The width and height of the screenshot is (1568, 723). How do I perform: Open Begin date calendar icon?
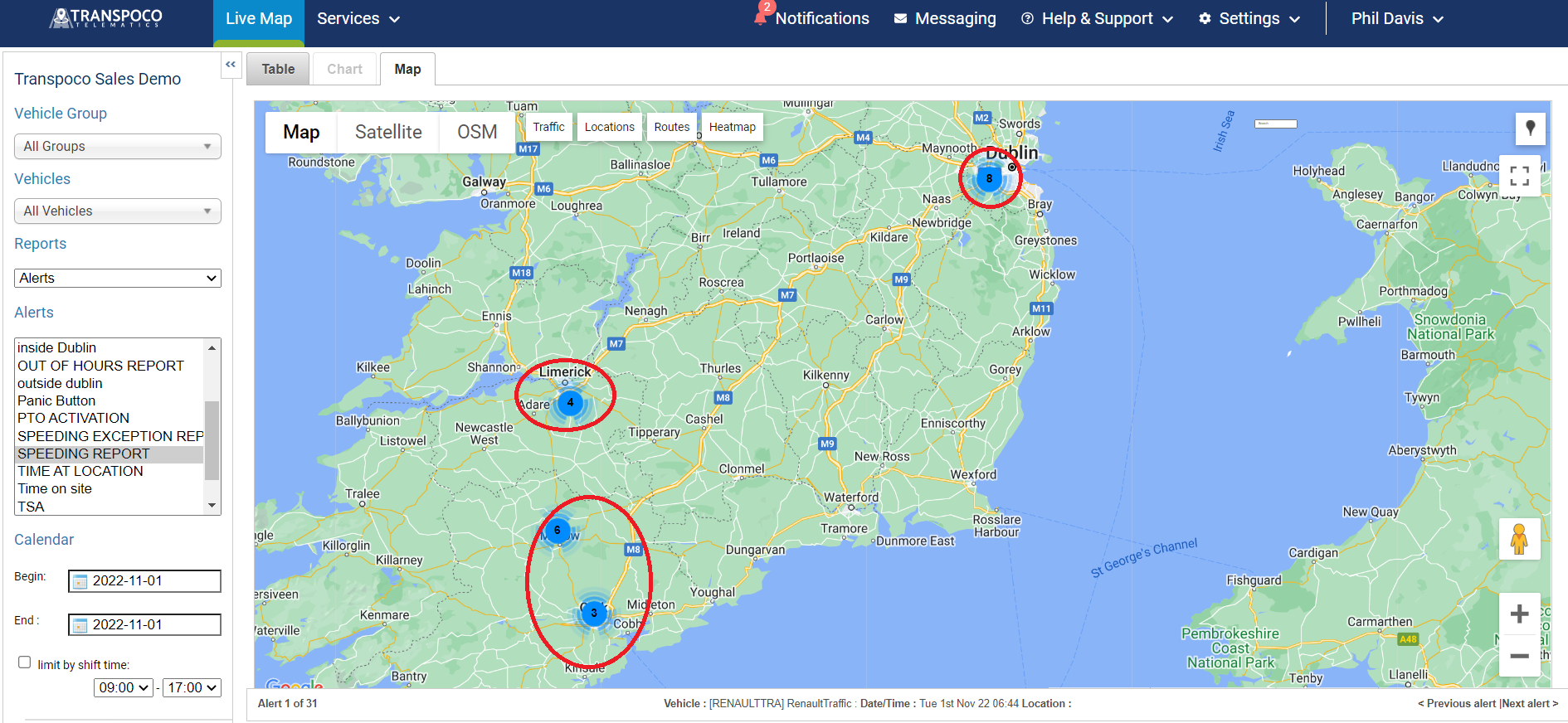tap(80, 581)
